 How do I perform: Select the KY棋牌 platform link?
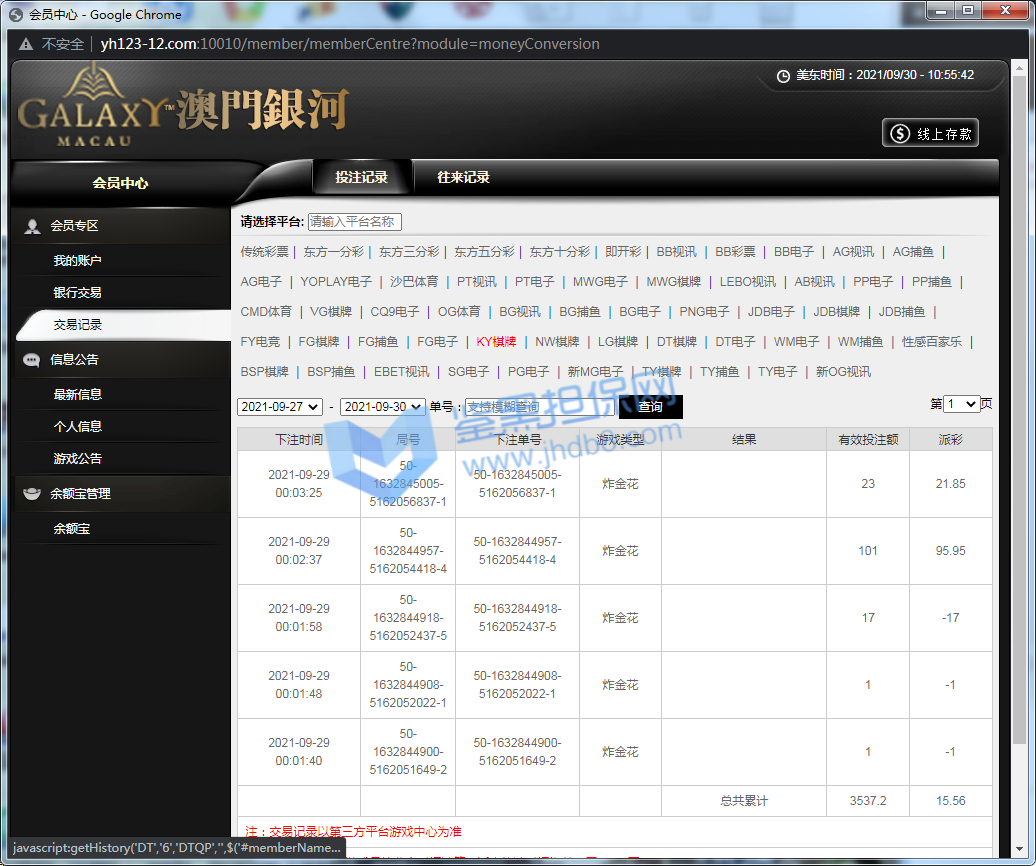(496, 342)
